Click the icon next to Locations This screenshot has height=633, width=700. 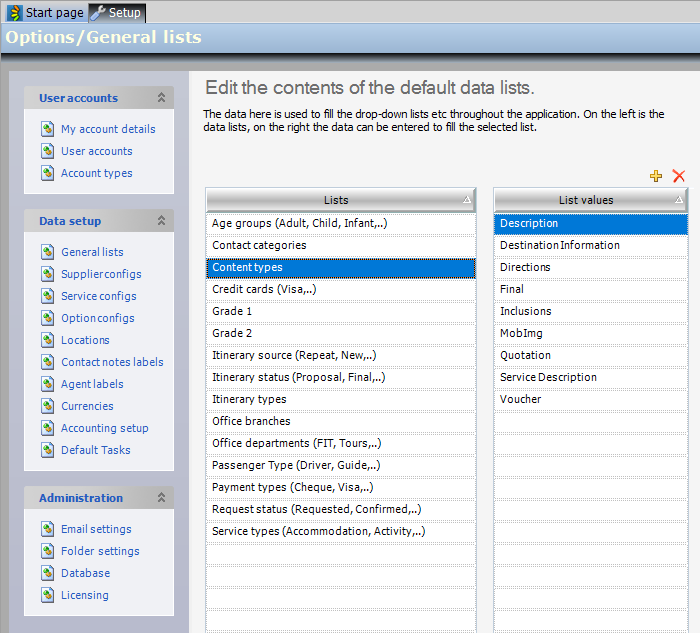[x=47, y=340]
